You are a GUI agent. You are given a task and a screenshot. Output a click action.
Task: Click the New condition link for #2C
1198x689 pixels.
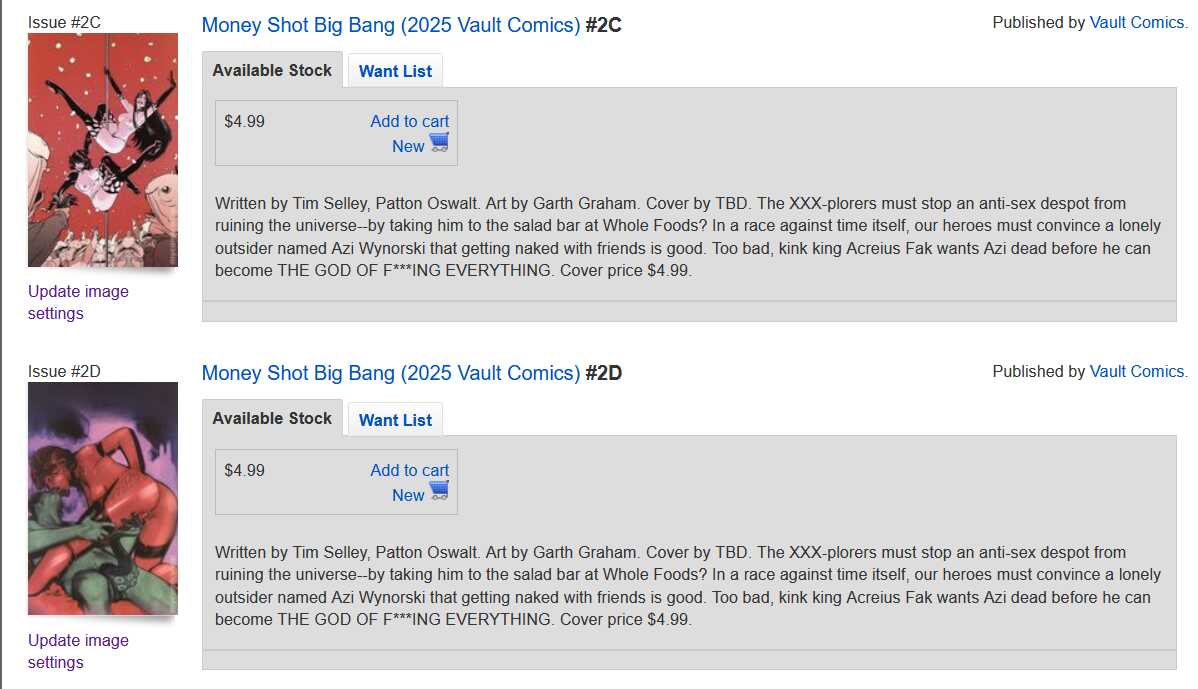[x=408, y=147]
